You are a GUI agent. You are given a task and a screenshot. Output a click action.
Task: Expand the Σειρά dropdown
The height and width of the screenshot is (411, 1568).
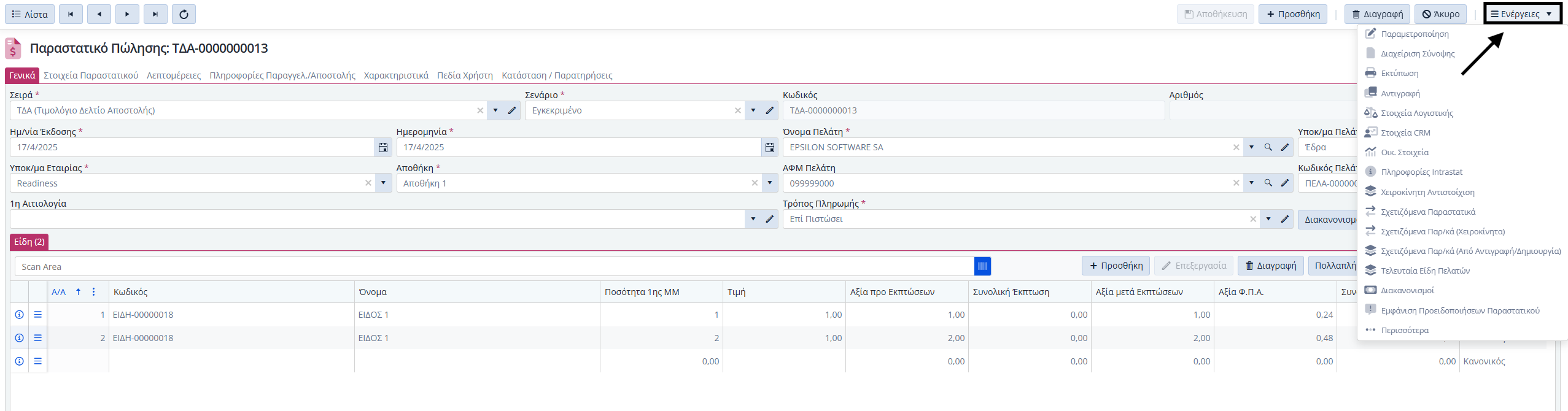495,110
